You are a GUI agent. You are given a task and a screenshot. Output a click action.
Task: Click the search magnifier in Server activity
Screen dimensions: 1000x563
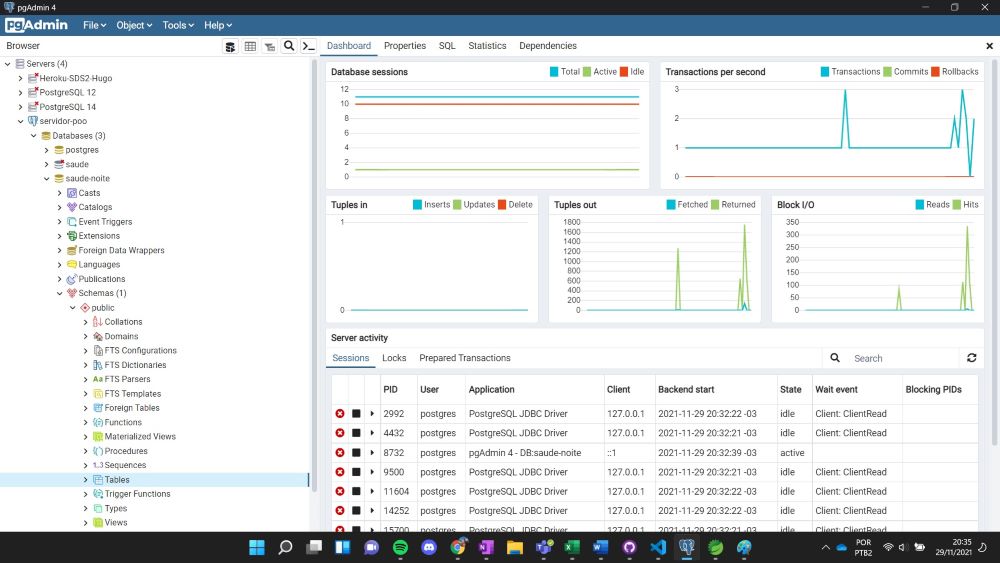(x=835, y=358)
